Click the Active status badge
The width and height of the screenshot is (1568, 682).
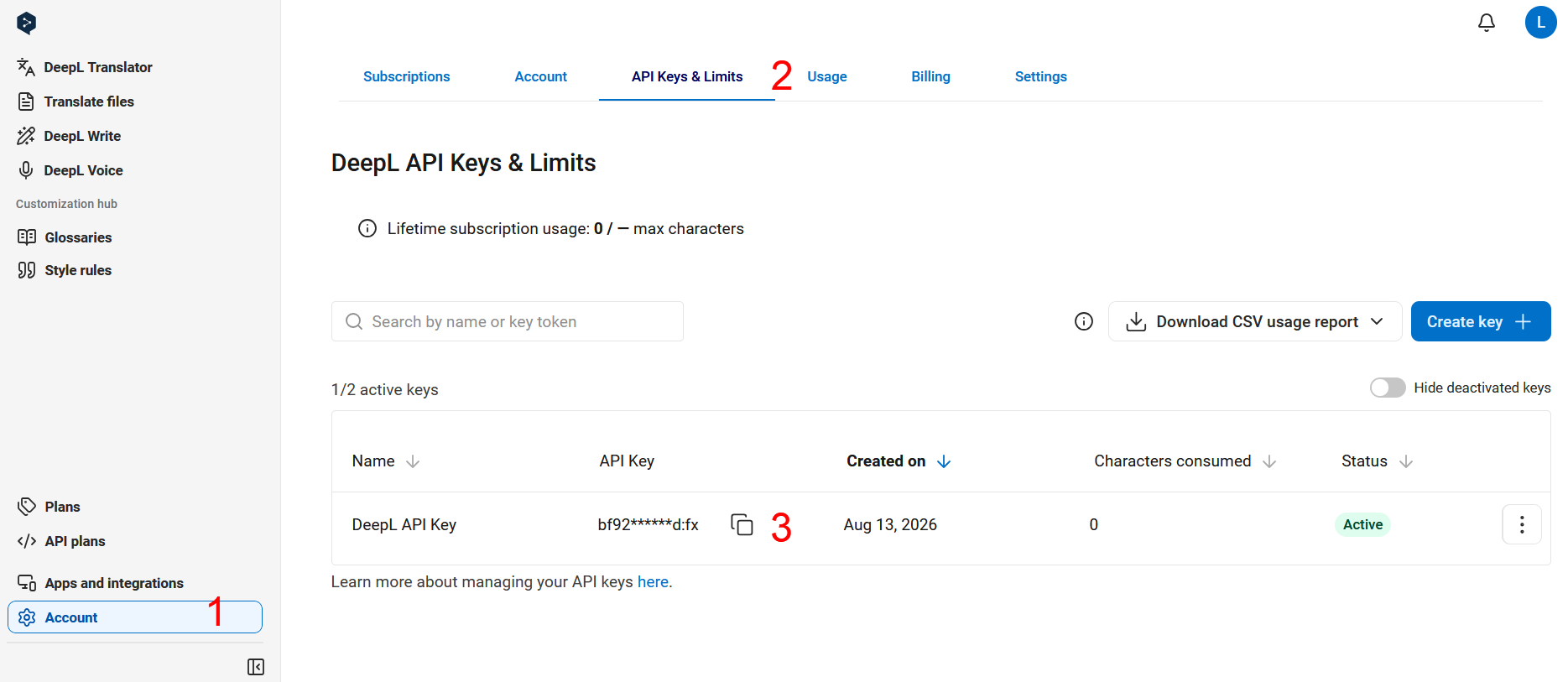[1362, 524]
